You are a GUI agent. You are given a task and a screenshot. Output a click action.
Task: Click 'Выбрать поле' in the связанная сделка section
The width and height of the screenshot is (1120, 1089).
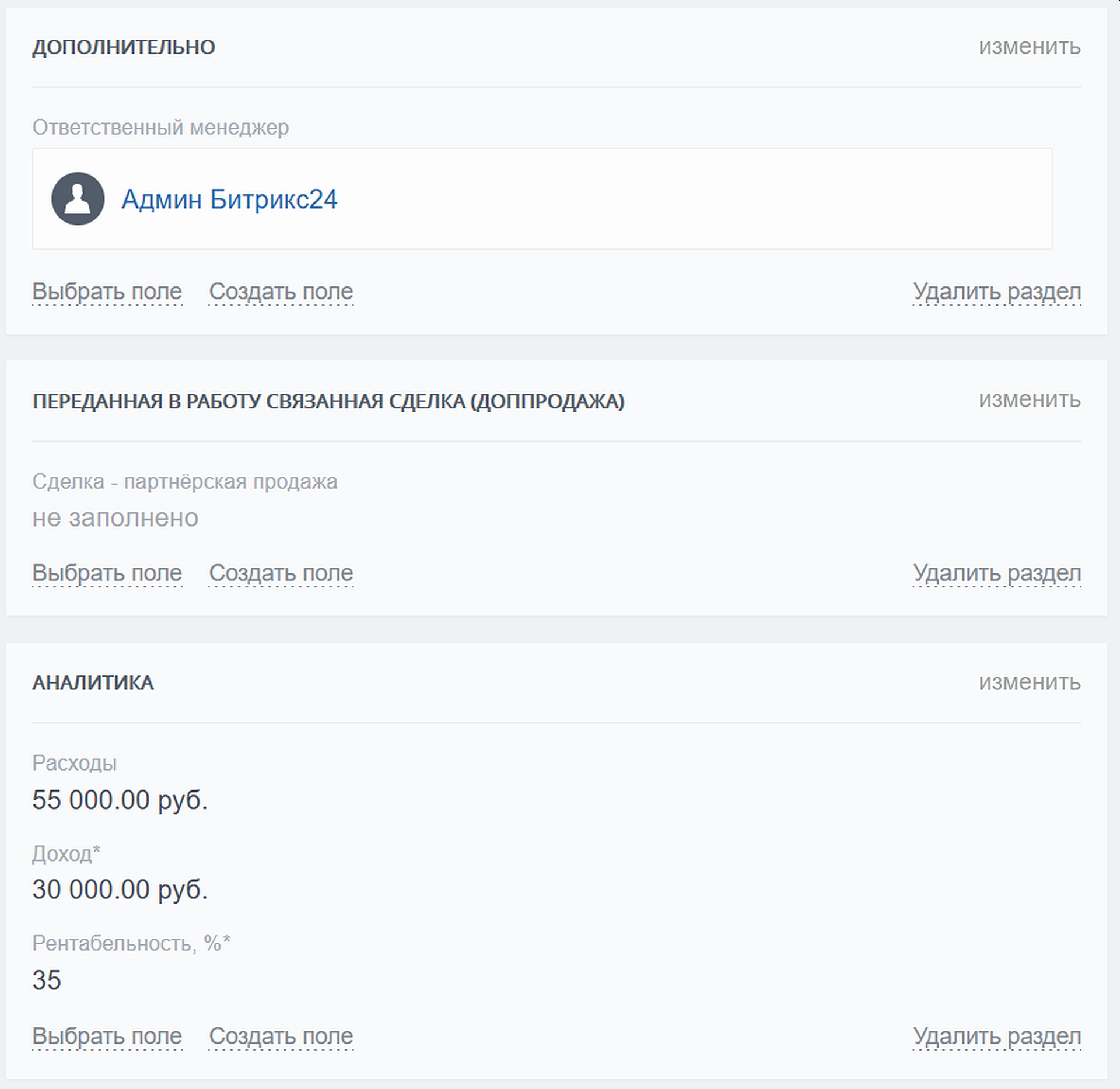[107, 573]
